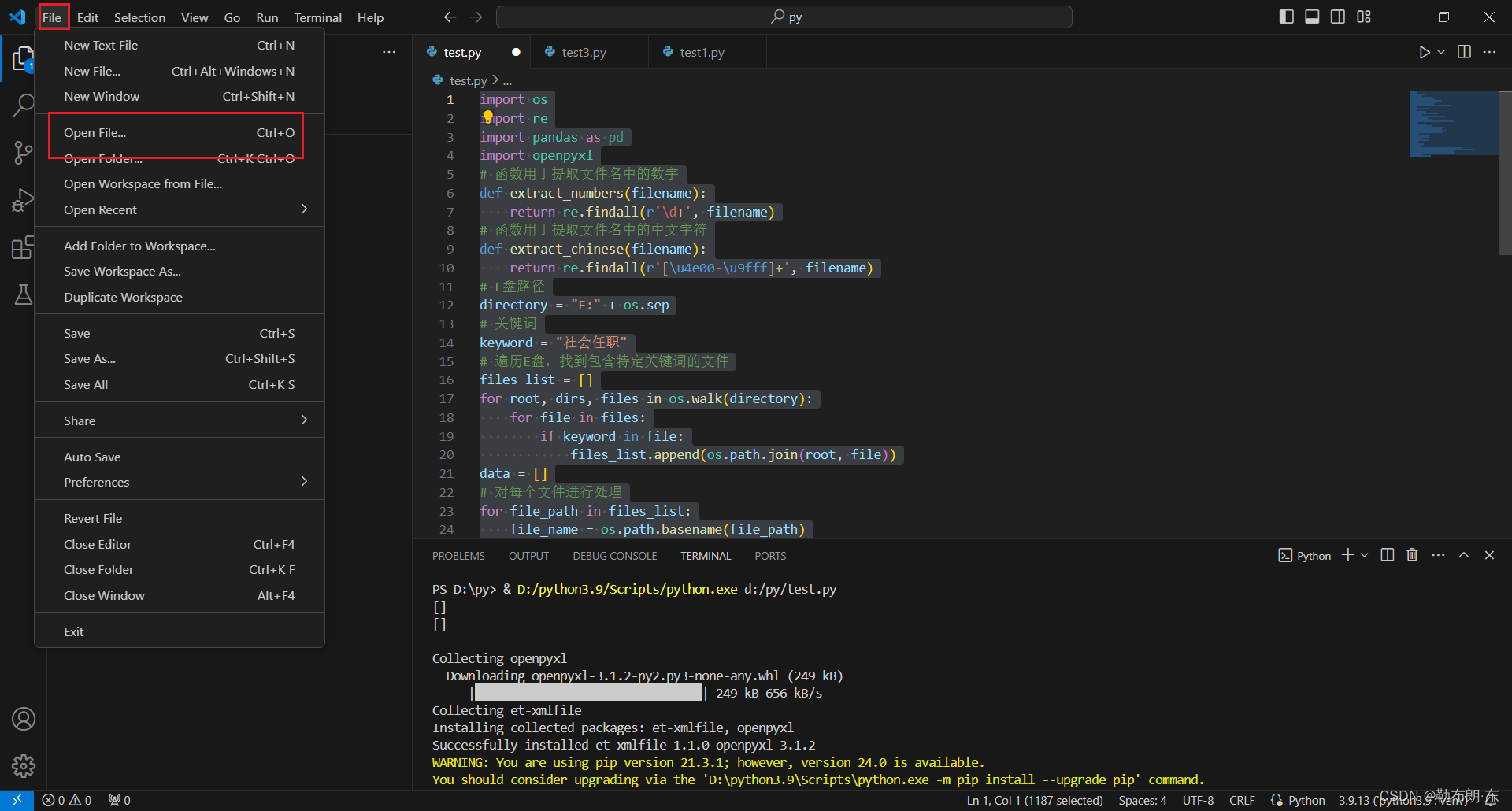Open the Explorer view in activity bar
The height and width of the screenshot is (811, 1512).
23,59
